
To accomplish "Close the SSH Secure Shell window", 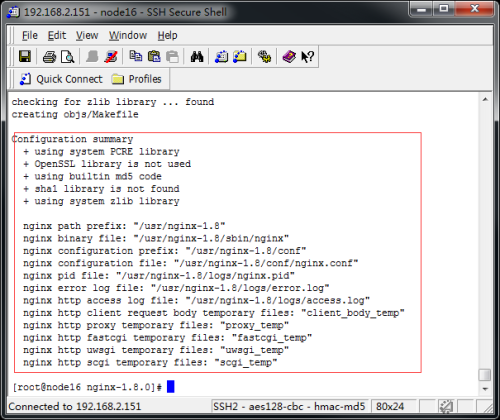I will (x=475, y=9).
